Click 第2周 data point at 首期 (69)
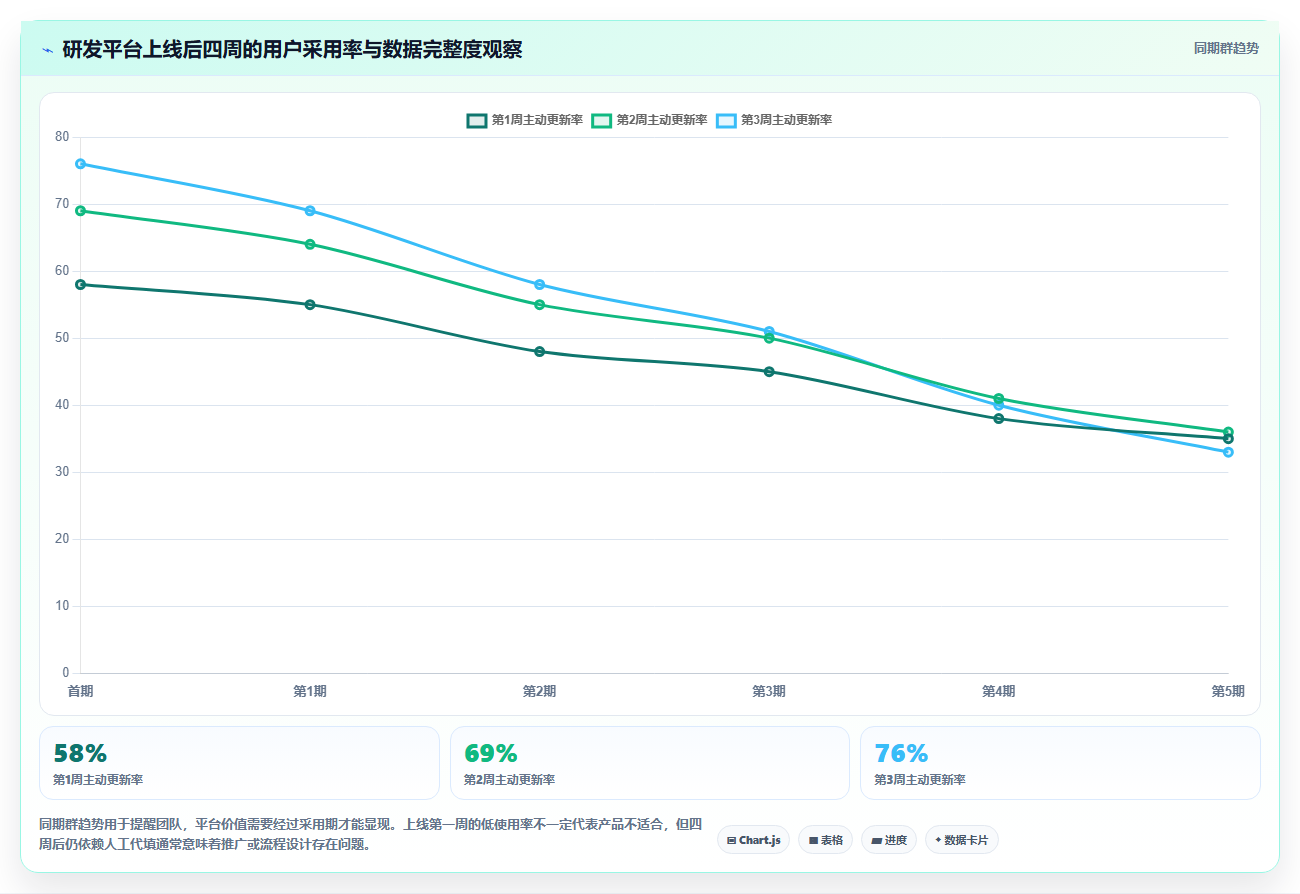1300x894 pixels. pos(80,211)
